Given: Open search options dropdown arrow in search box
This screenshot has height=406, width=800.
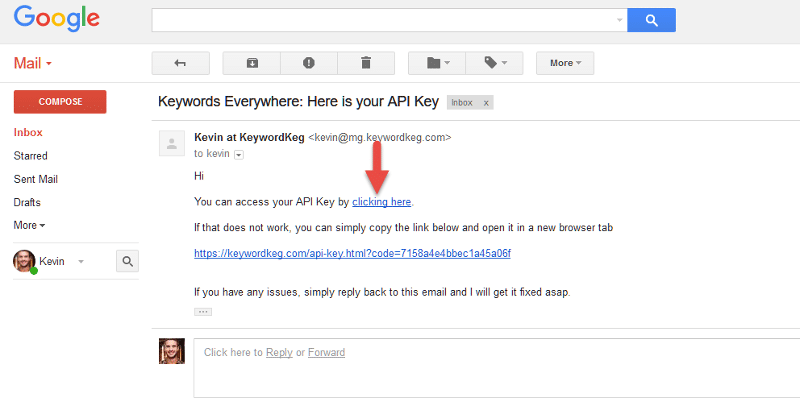Looking at the screenshot, I should [619, 20].
